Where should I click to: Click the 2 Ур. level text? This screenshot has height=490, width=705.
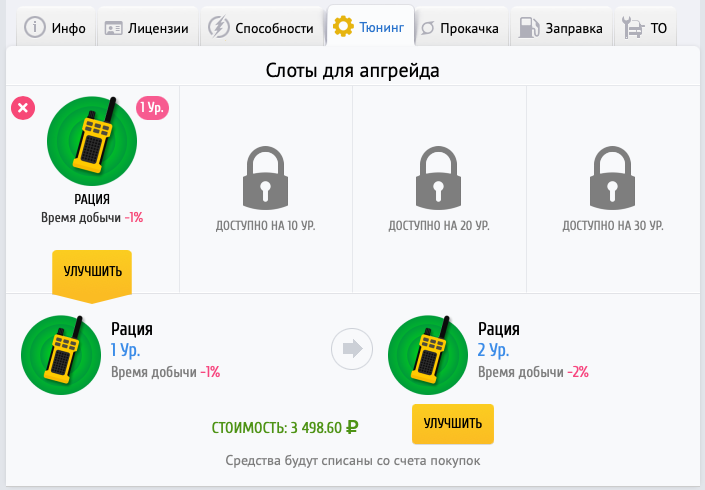[493, 350]
